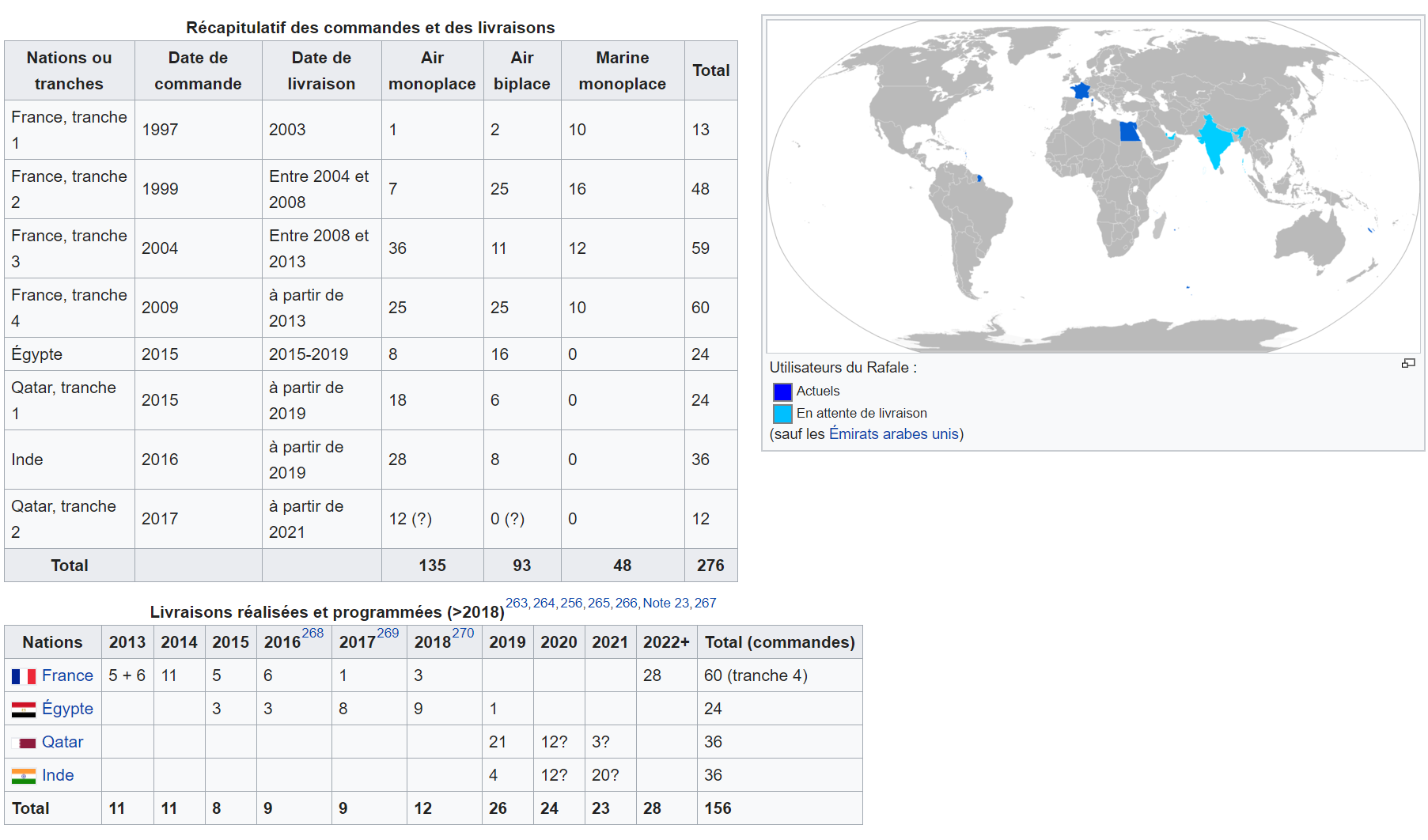This screenshot has height=840, width=1428.
Task: Open the Émirats arabes unis link
Action: pyautogui.click(x=894, y=434)
